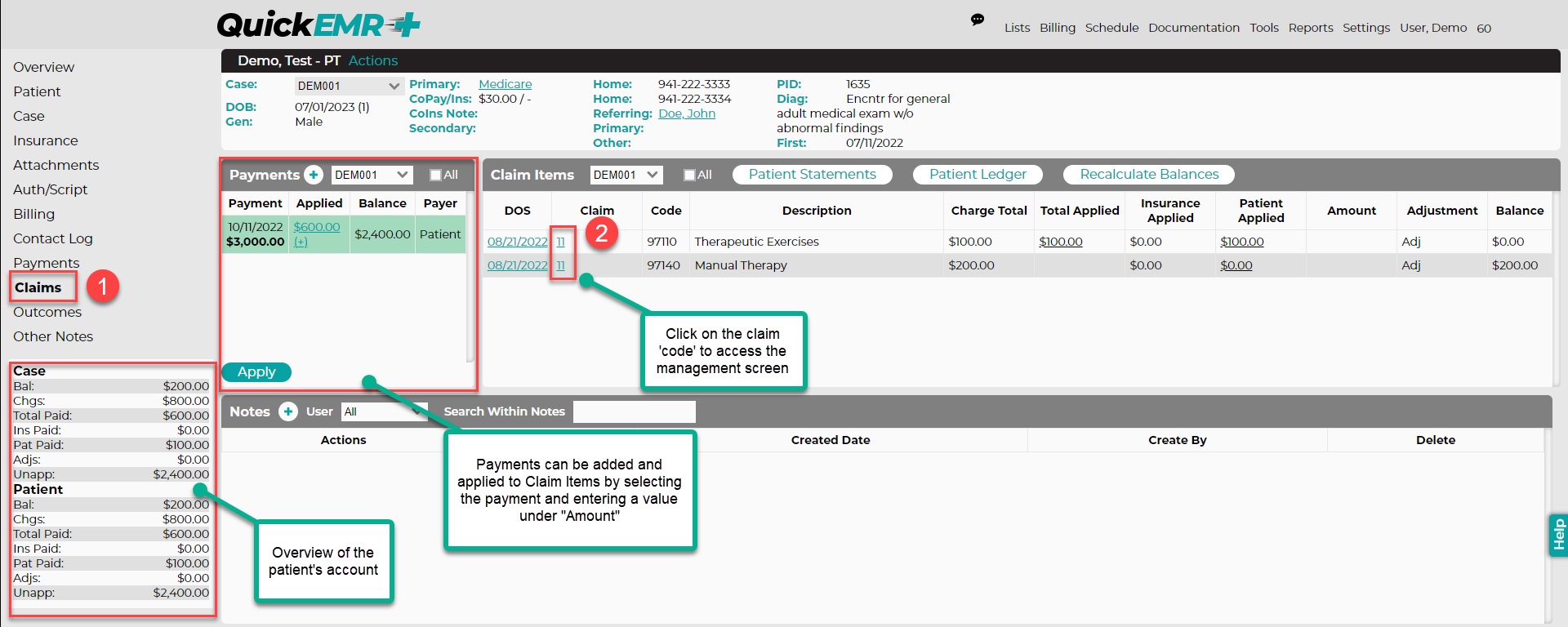Open the Claim Items case DEM001 dropdown
The image size is (1568, 627).
click(626, 175)
